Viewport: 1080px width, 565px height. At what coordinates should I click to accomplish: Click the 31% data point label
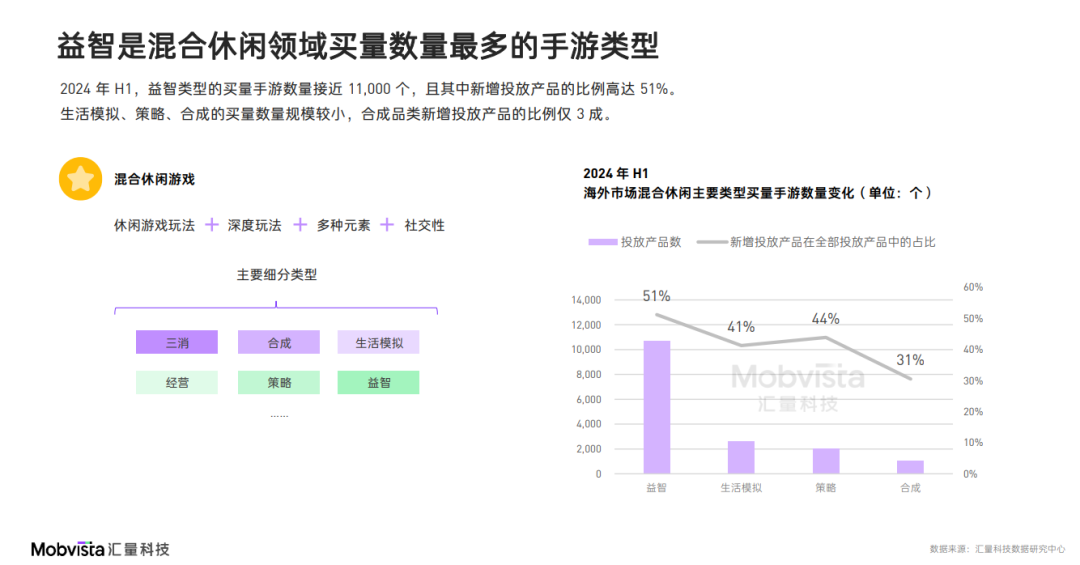tap(910, 360)
